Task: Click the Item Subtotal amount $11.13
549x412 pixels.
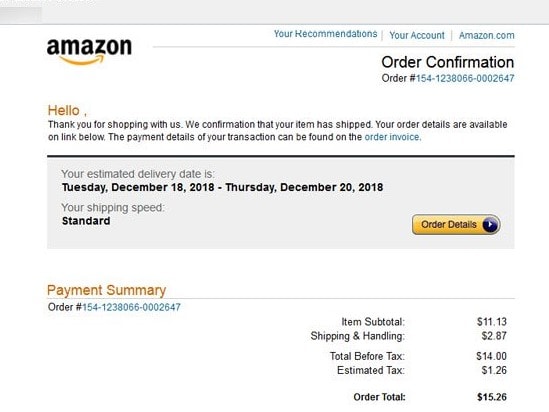Action: click(x=492, y=322)
